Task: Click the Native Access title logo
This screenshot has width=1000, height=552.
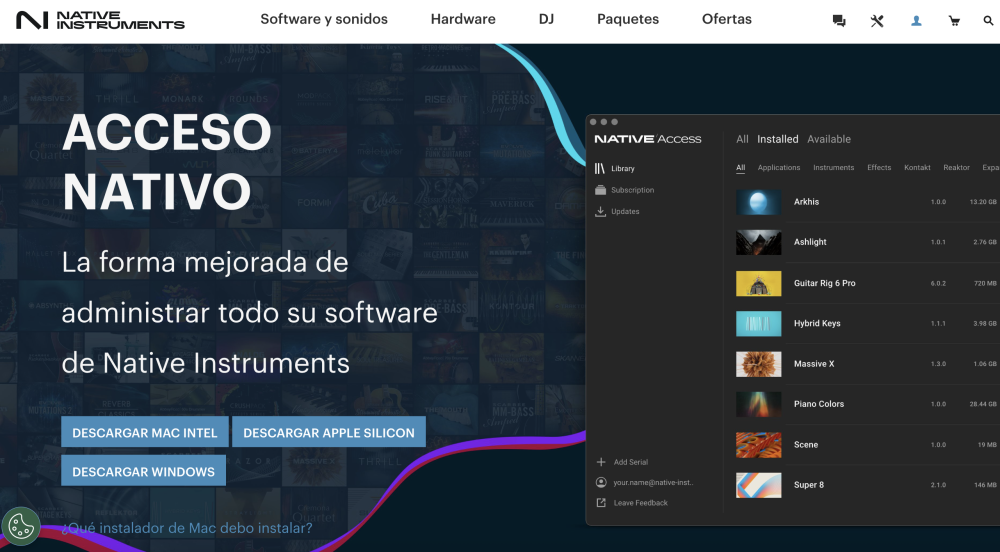Action: point(648,139)
